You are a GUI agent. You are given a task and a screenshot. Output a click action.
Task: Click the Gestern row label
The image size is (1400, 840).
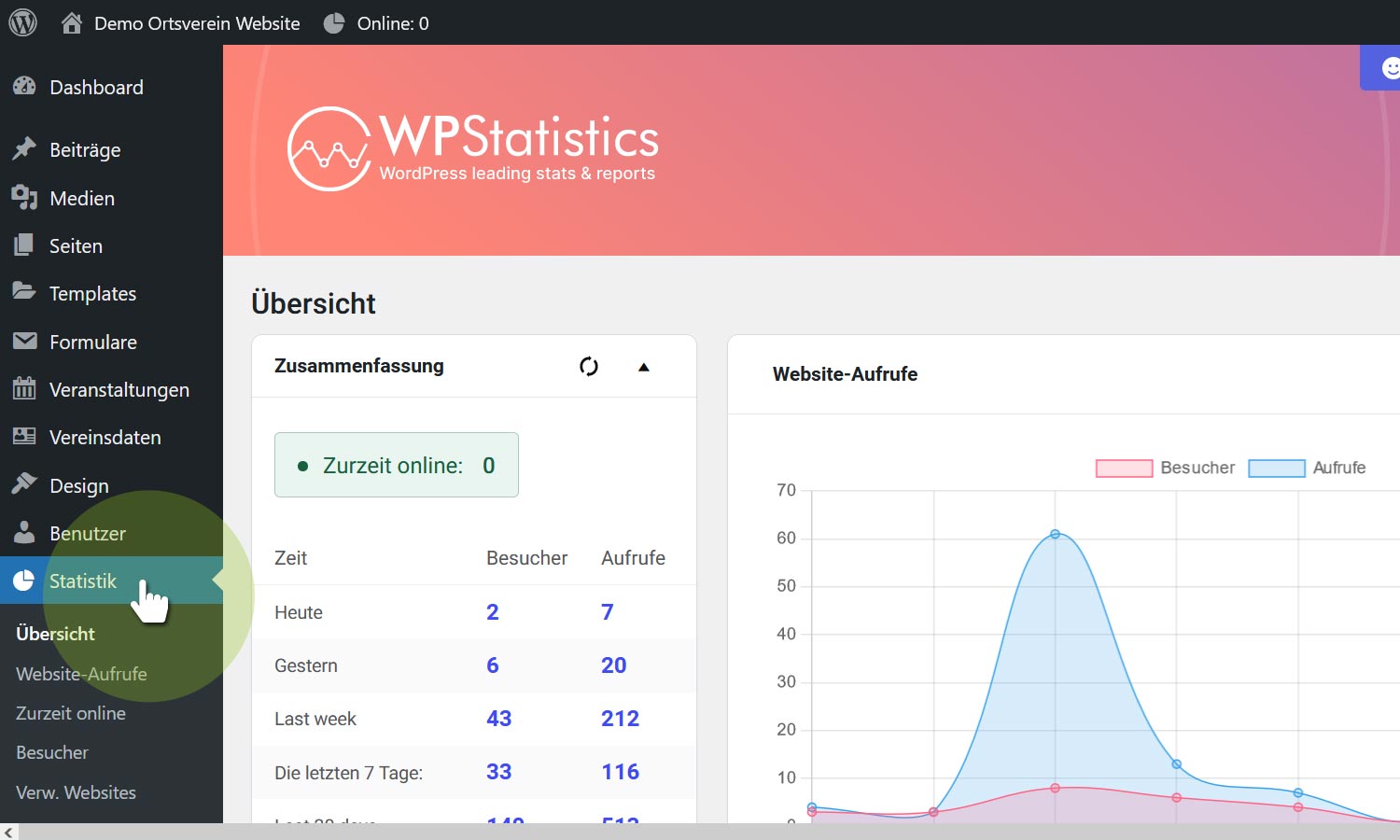pos(306,665)
